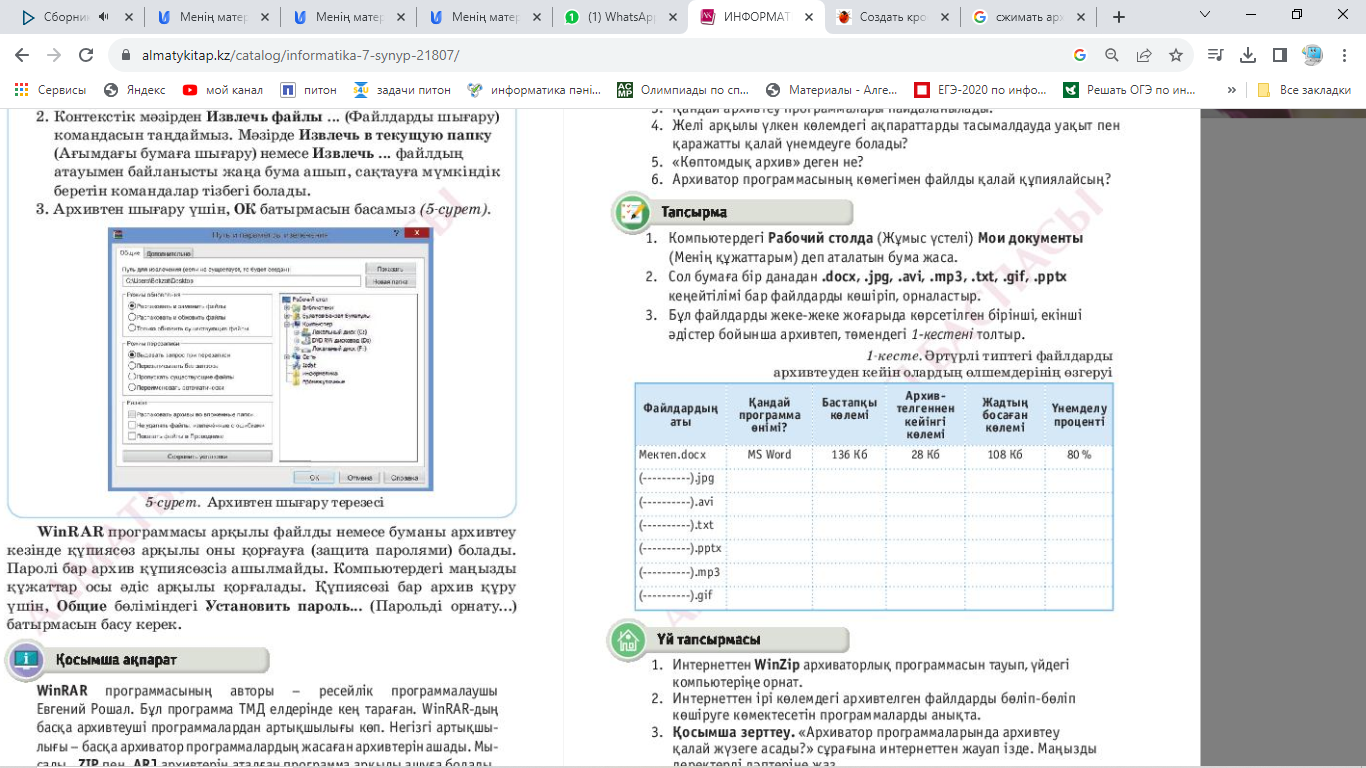Image resolution: width=1366 pixels, height=768 pixels.
Task: Click the share page icon in address bar
Action: pos(1144,56)
